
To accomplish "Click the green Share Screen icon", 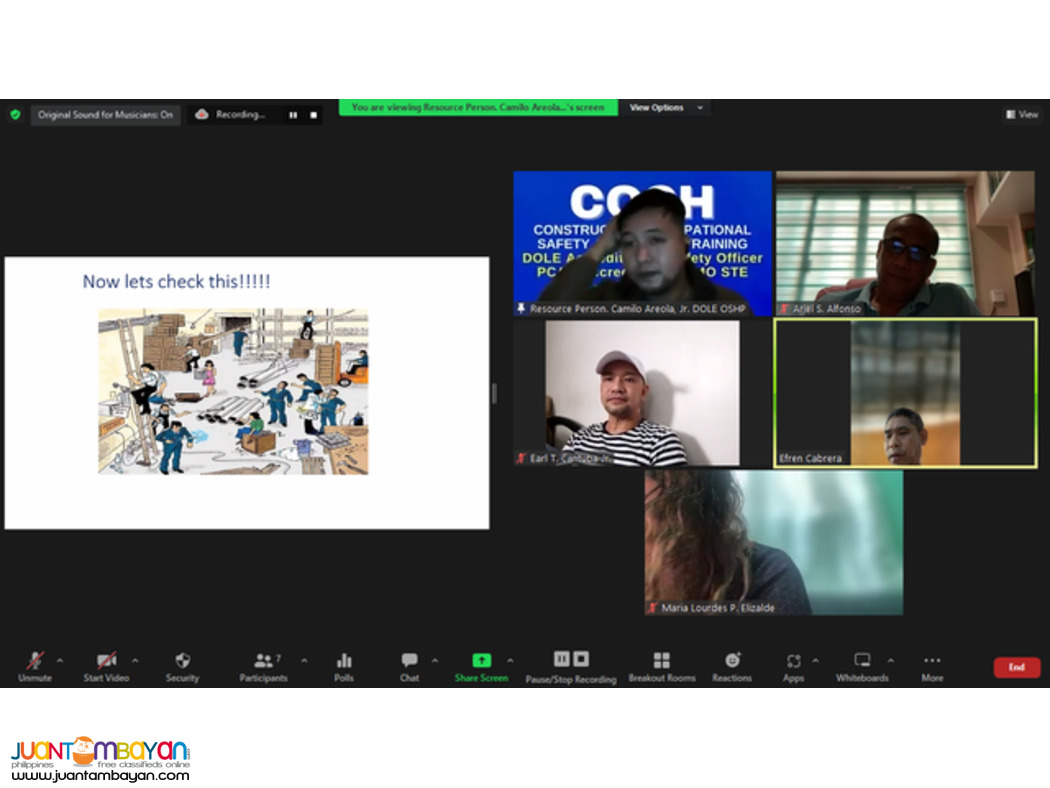I will click(x=481, y=660).
